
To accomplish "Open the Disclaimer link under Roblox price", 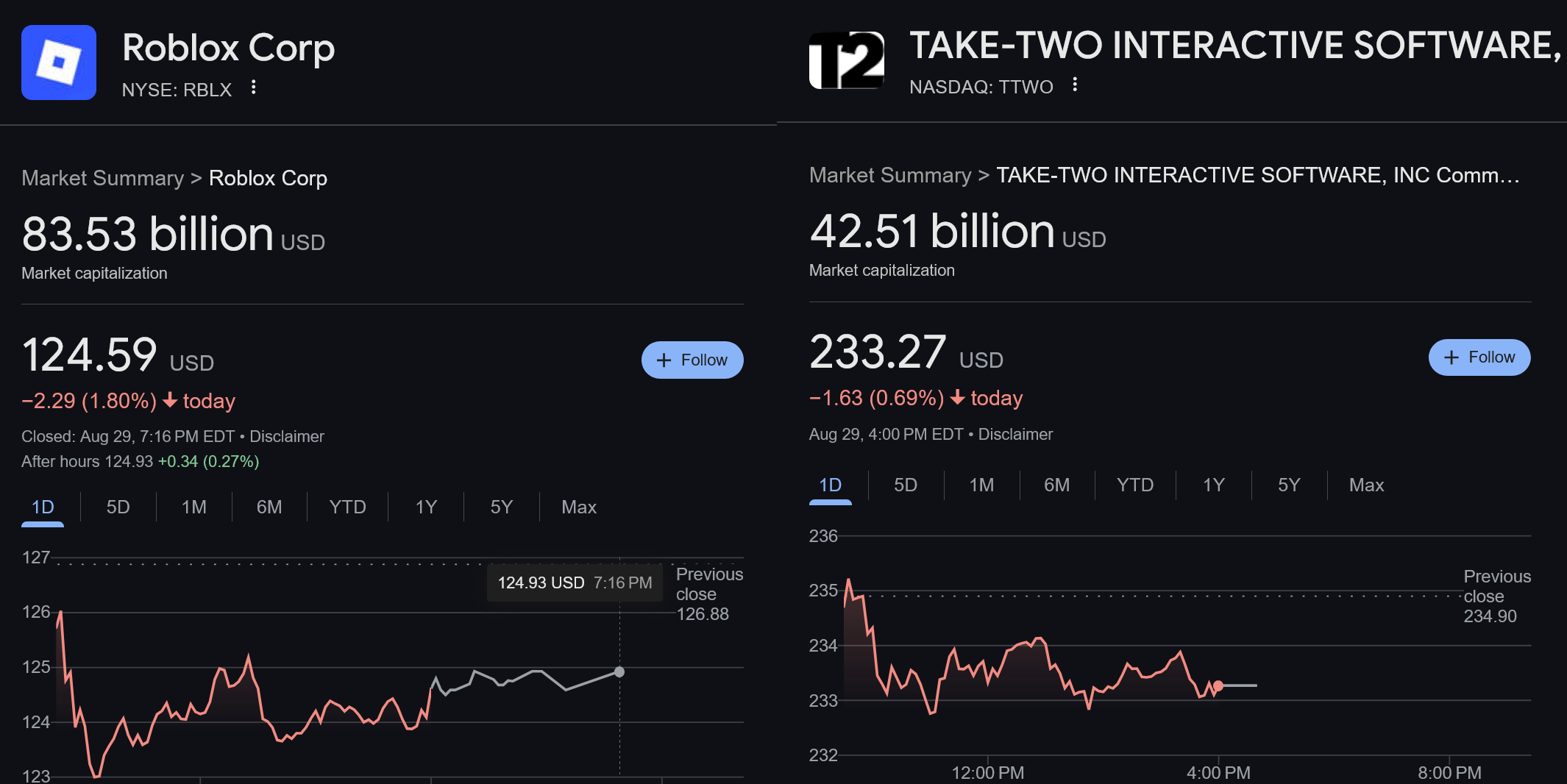I will [x=287, y=436].
